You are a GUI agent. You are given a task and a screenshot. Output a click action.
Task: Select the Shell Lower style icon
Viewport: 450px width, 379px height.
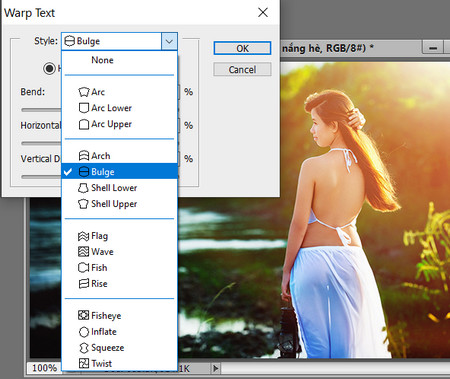pyautogui.click(x=83, y=188)
